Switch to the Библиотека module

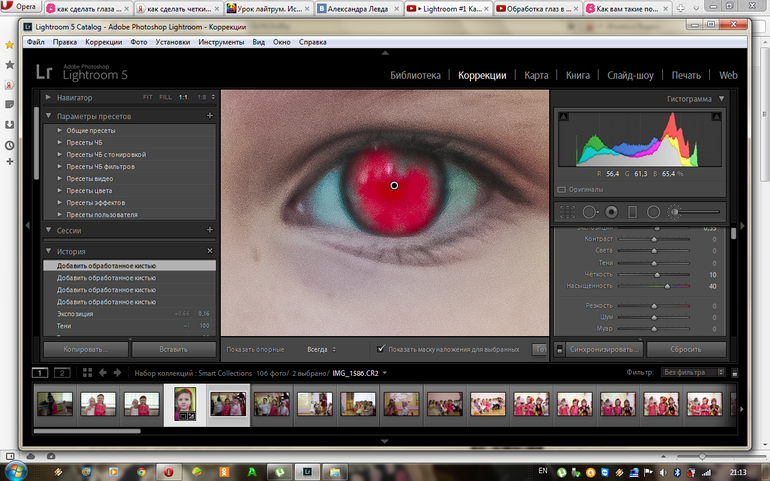(415, 75)
